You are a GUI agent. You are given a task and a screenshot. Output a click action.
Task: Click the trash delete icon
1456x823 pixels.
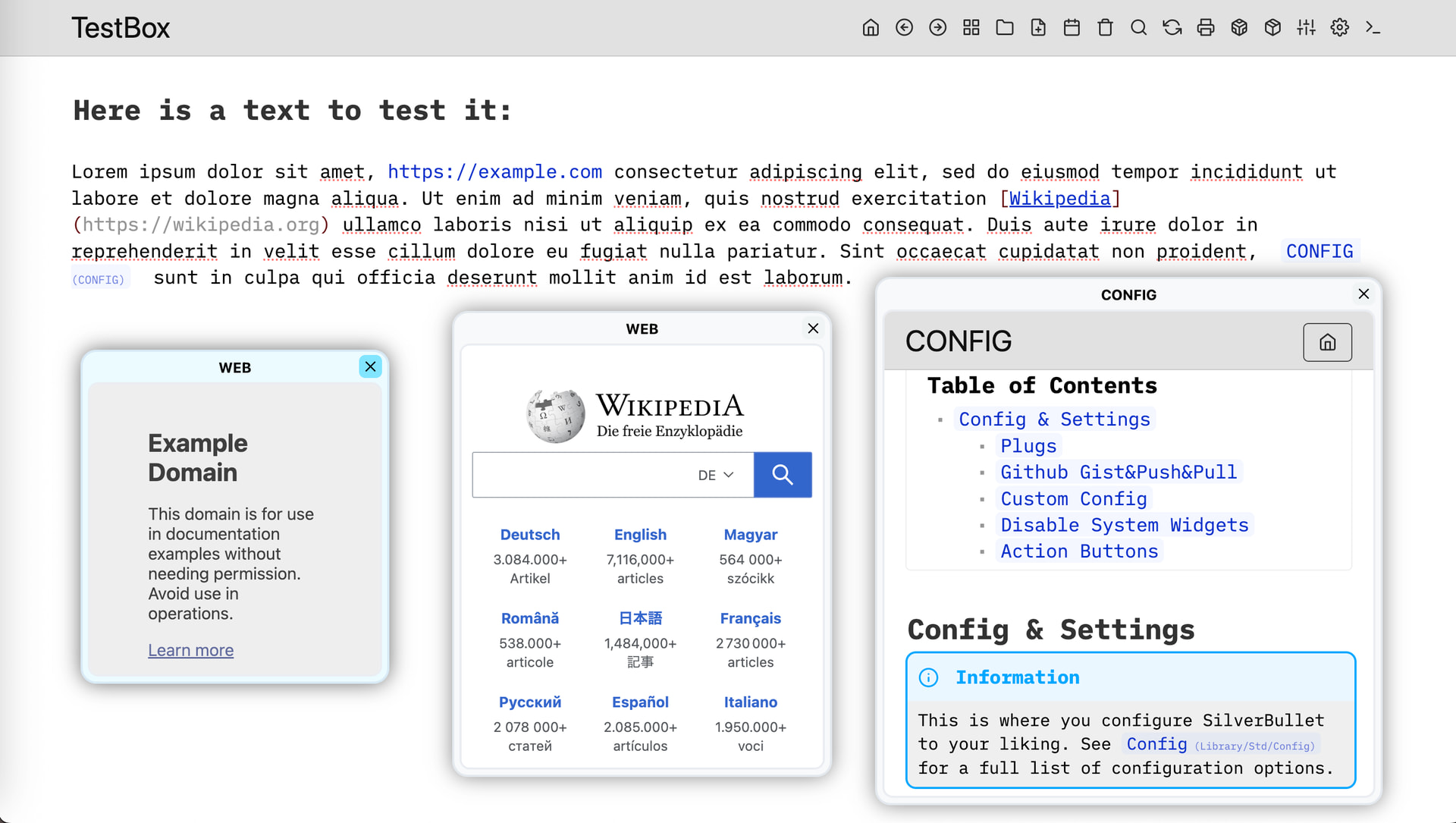pyautogui.click(x=1105, y=28)
